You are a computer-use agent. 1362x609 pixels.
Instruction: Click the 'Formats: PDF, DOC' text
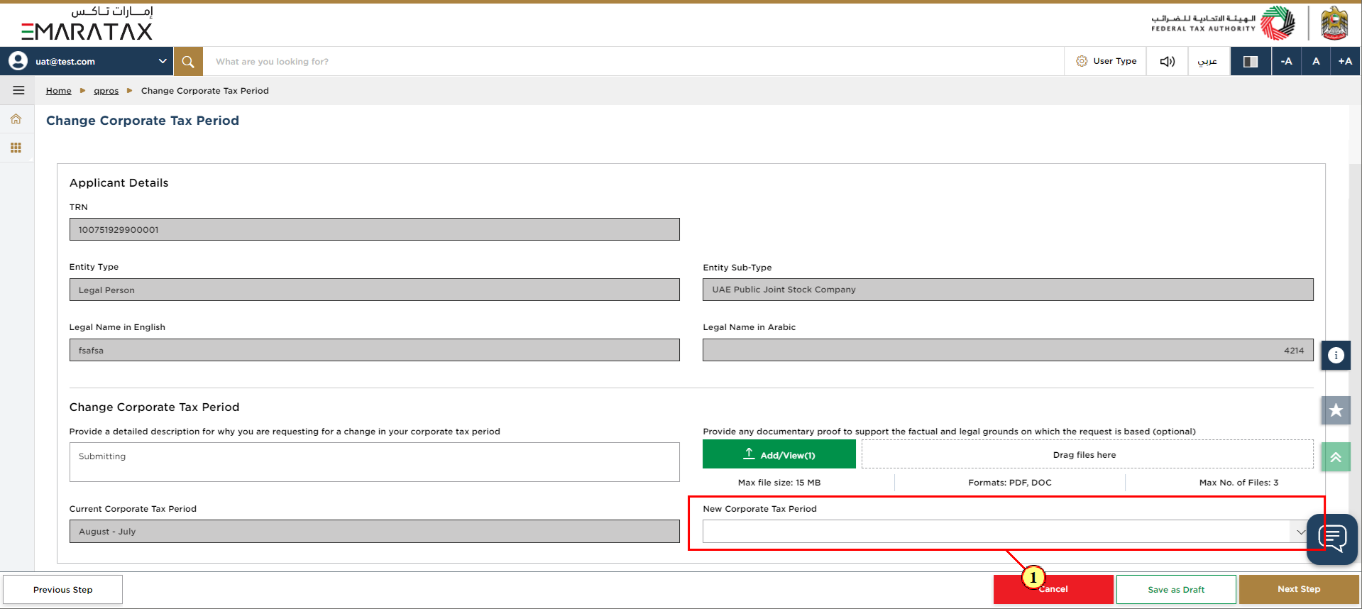[x=1009, y=483]
